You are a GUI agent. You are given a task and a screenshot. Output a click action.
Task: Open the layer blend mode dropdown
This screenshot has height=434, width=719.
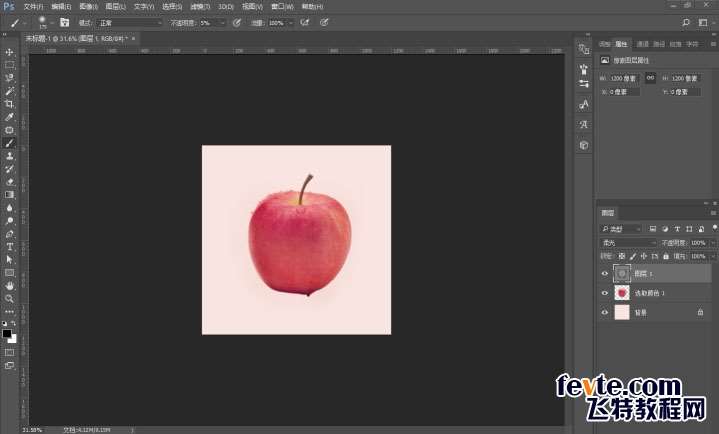tap(628, 243)
